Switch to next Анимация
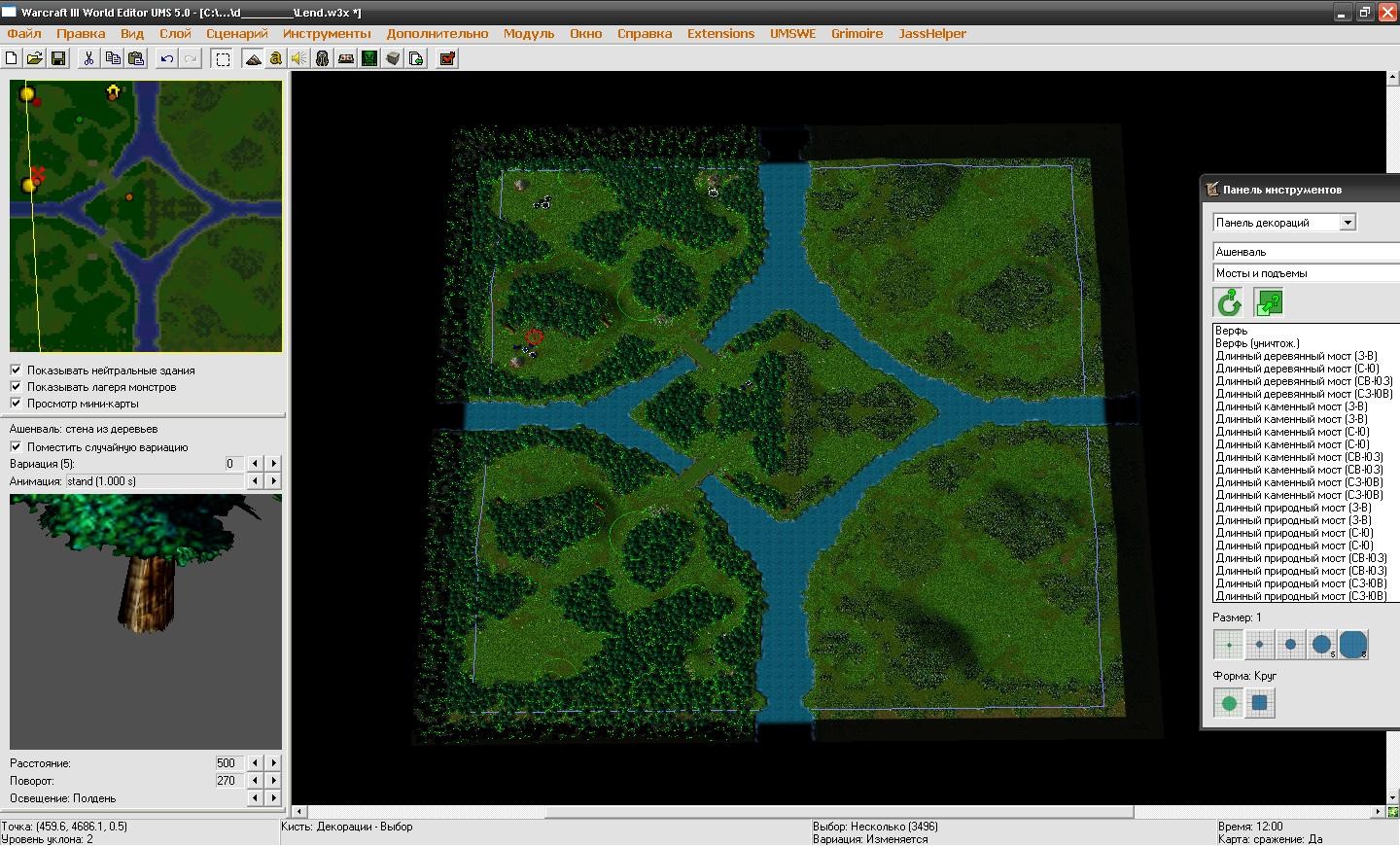 tap(273, 481)
